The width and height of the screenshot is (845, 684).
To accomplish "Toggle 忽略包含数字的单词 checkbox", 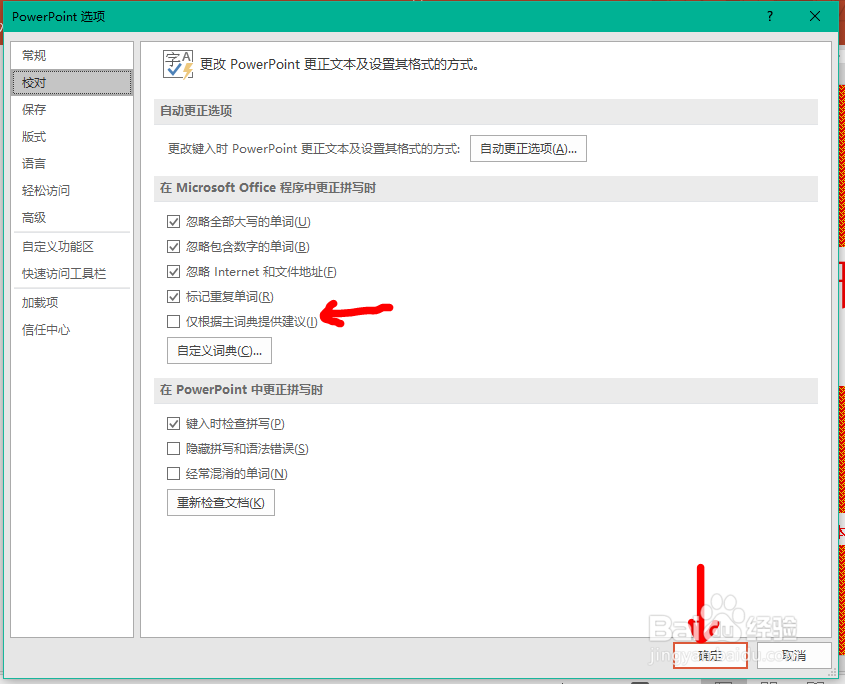I will pyautogui.click(x=173, y=246).
